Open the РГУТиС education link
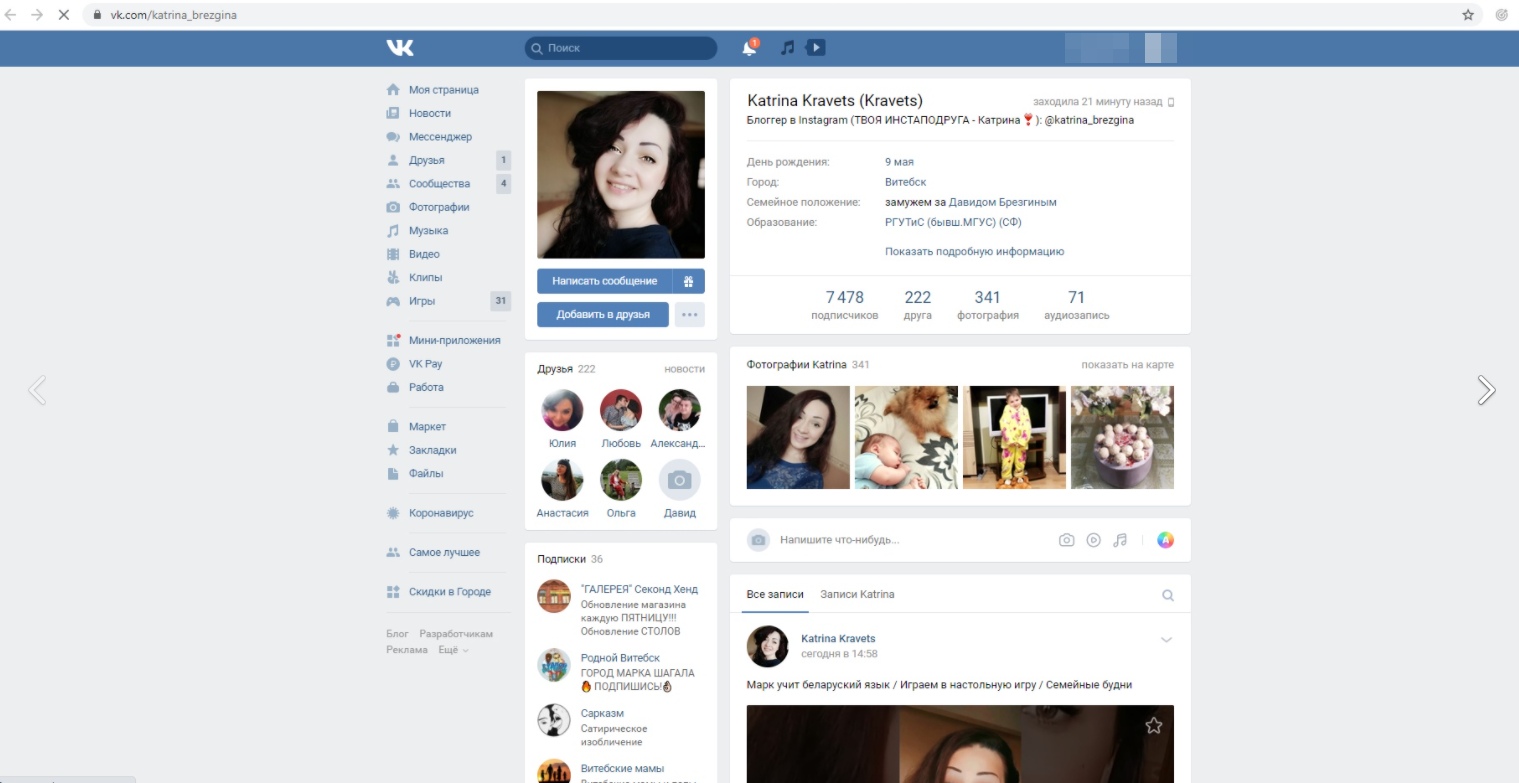This screenshot has height=783, width=1519. (953, 222)
